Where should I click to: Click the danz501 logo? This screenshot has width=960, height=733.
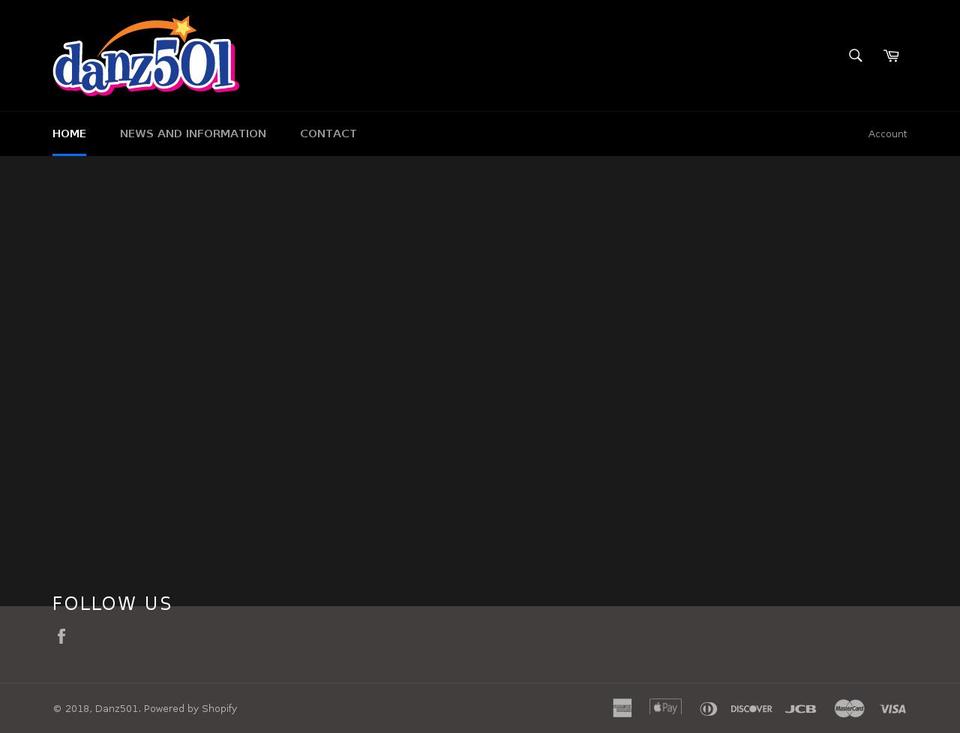(146, 56)
